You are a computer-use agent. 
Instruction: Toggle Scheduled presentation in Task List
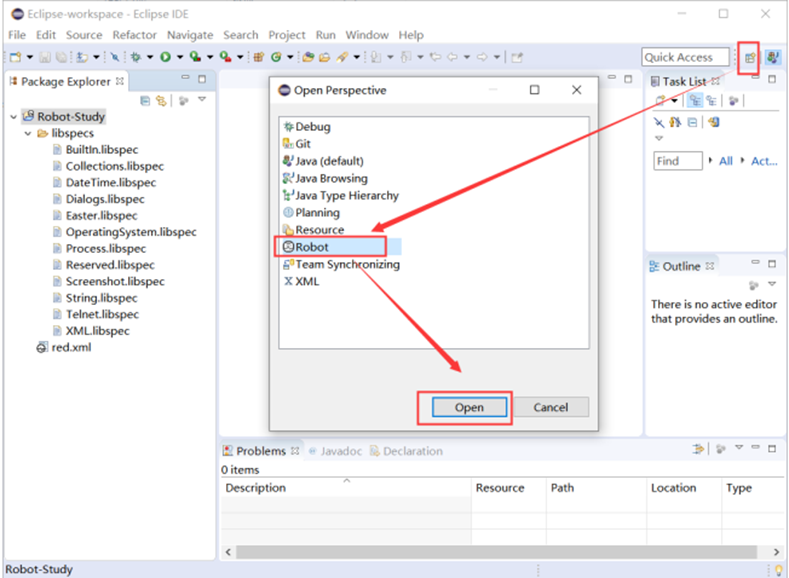712,101
